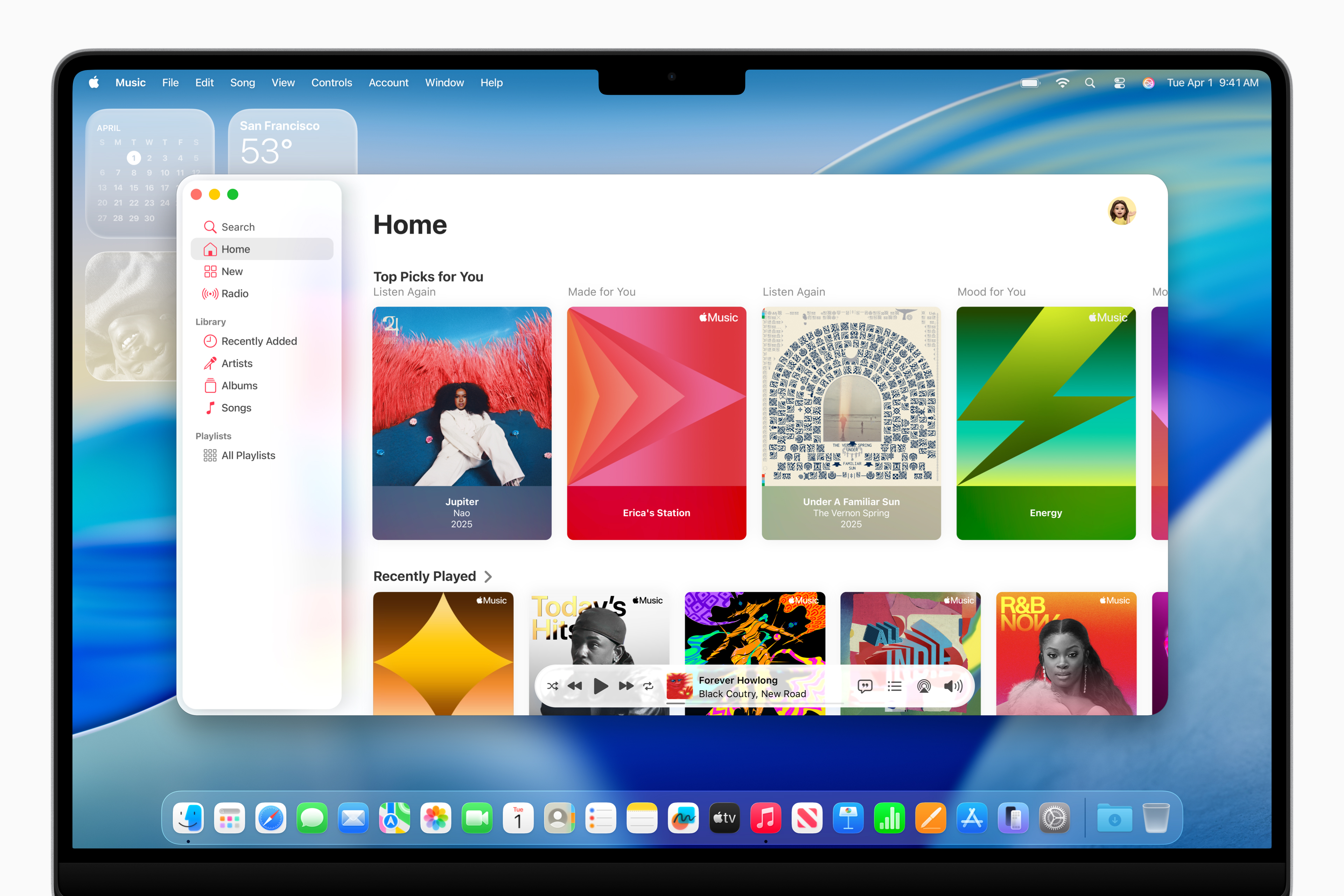The width and height of the screenshot is (1344, 896).
Task: Open Recently Added in the Library
Action: click(259, 341)
